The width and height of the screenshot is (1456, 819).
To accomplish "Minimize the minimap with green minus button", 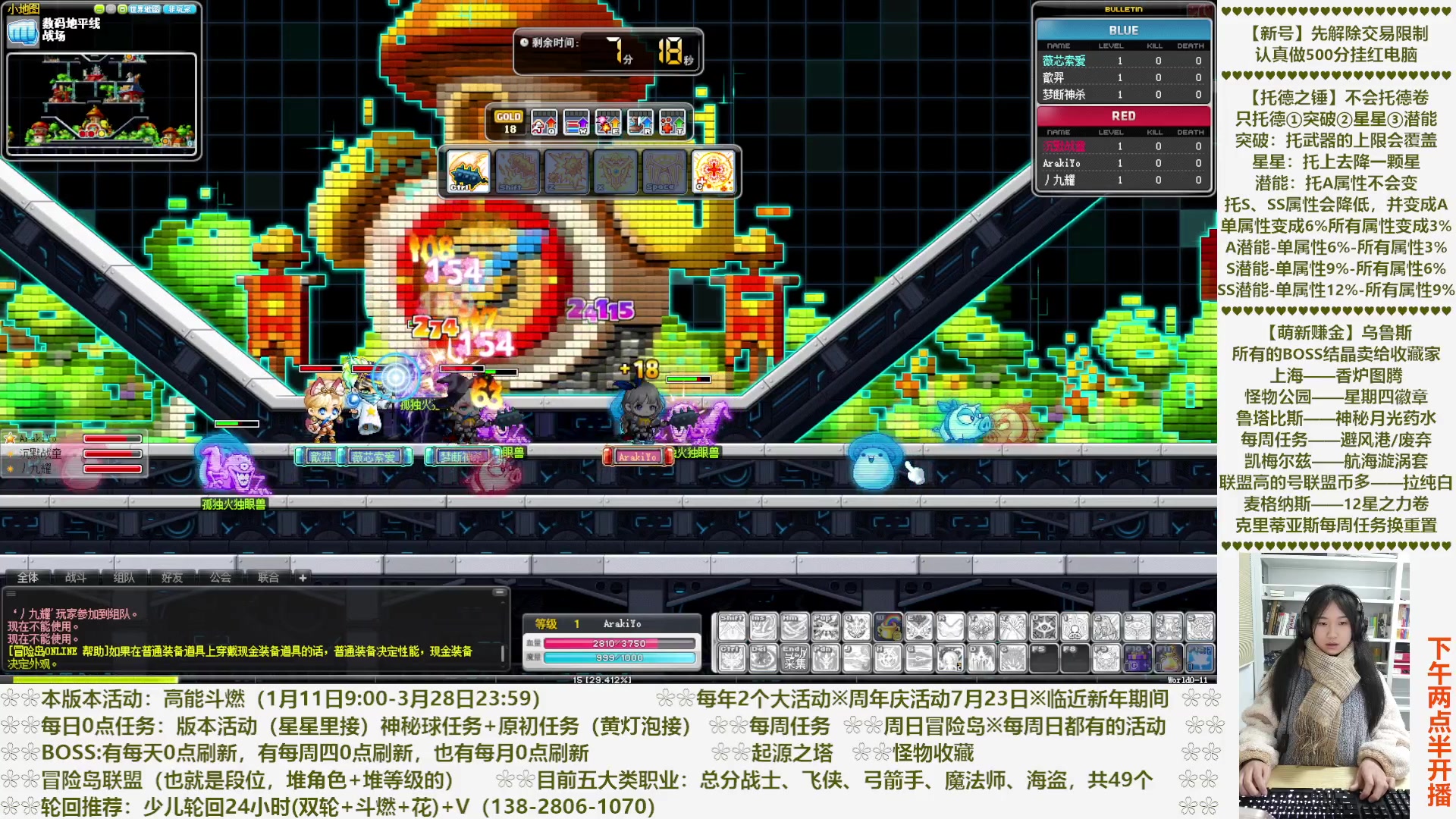I will [99, 9].
